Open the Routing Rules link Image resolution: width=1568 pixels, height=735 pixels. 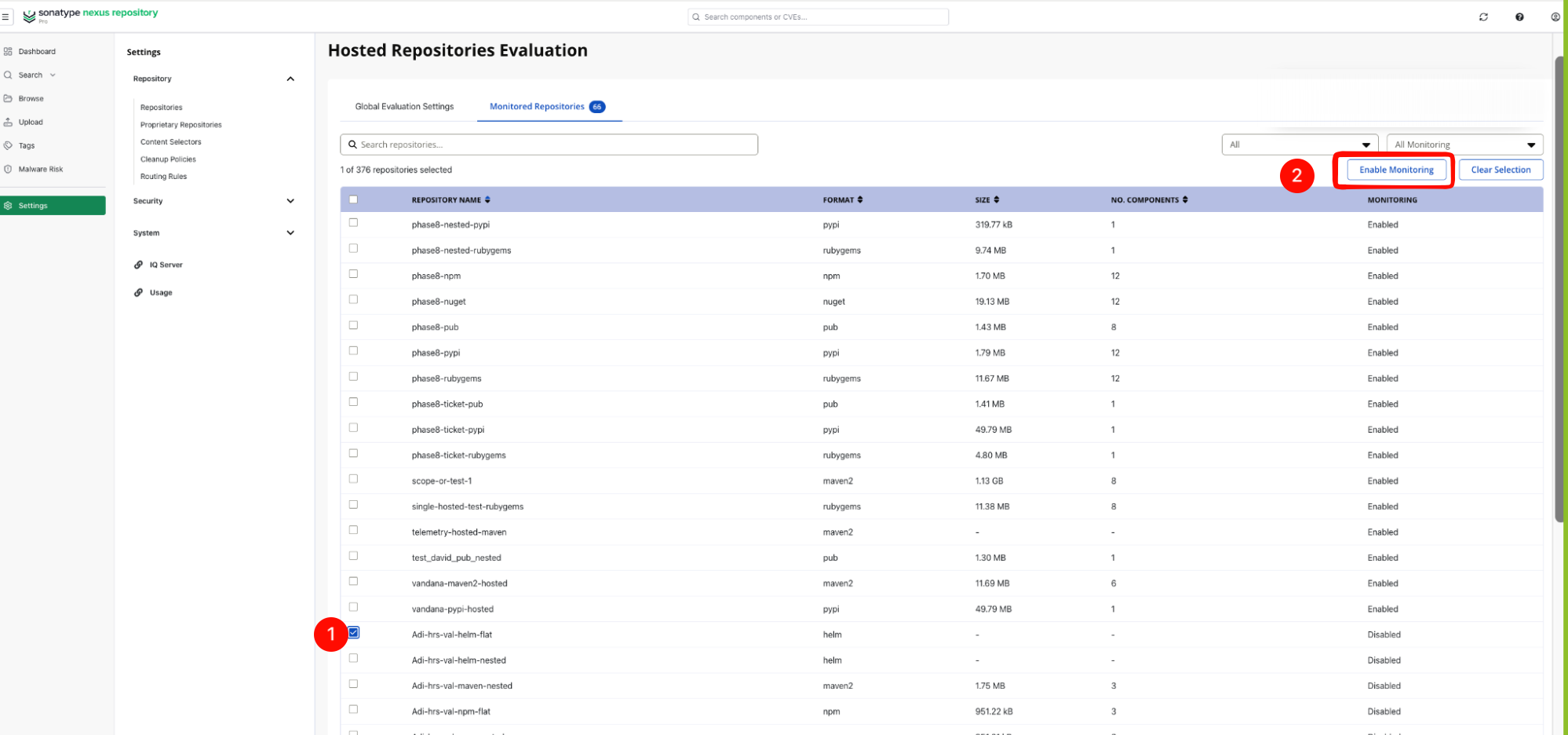163,177
